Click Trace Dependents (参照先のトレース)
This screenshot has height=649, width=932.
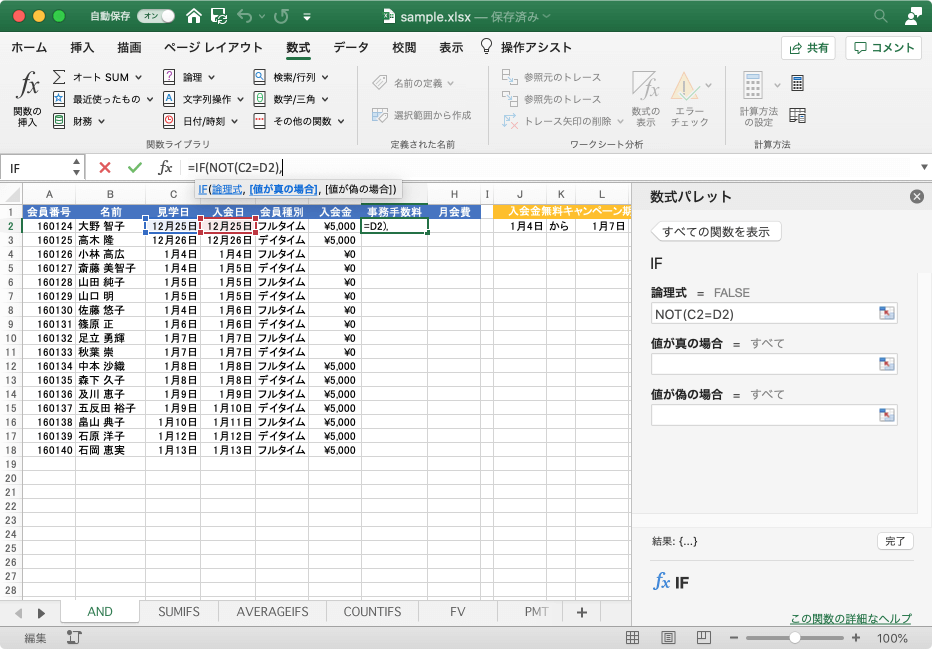551,99
